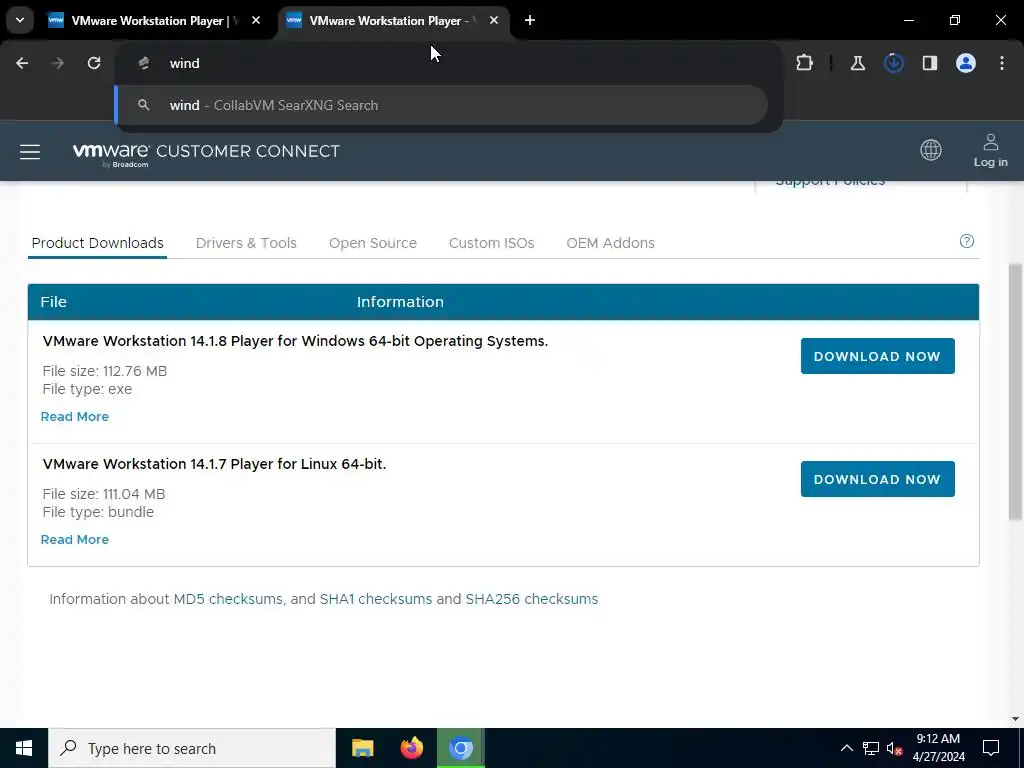The image size is (1024, 768).
Task: Open Firefox from taskbar
Action: (411, 748)
